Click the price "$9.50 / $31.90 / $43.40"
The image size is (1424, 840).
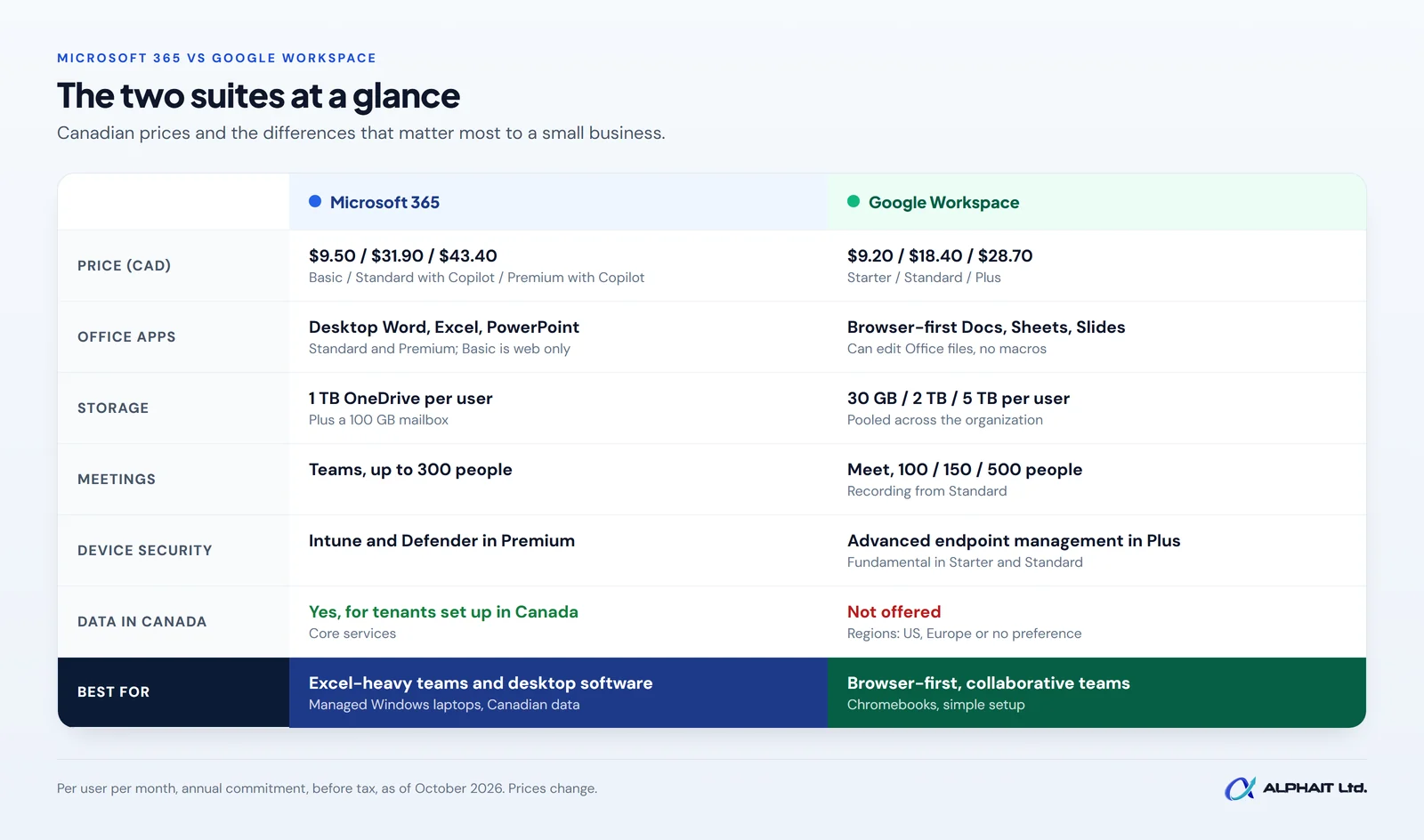pyautogui.click(x=403, y=255)
